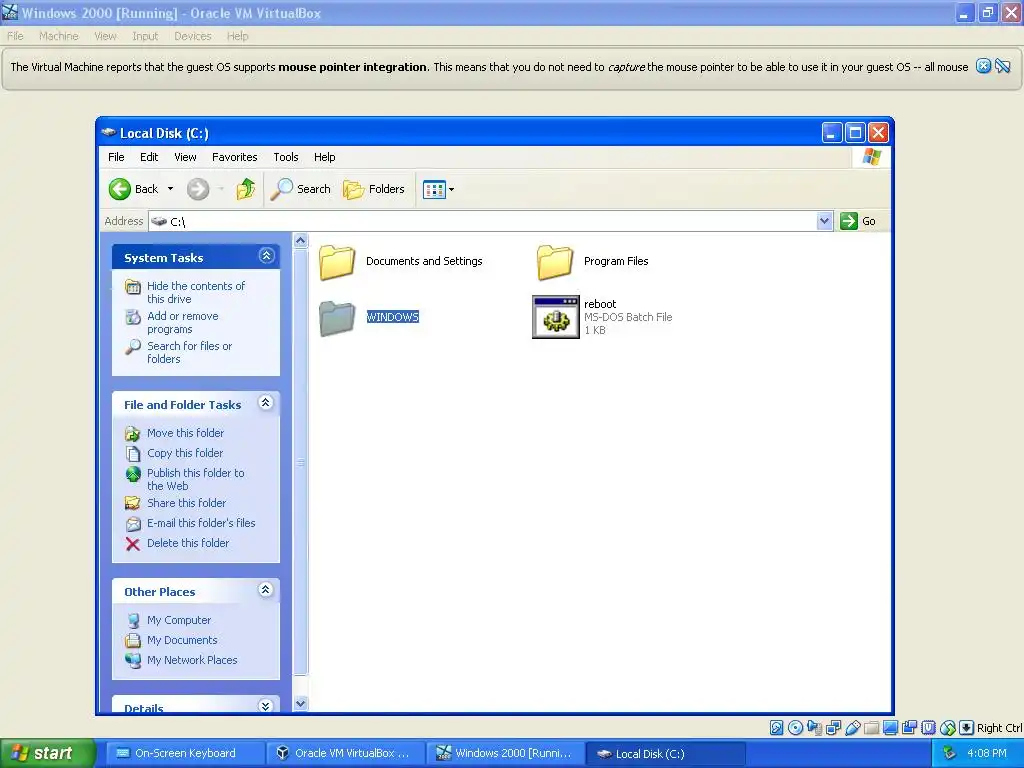Viewport: 1024px width, 768px height.
Task: Click Hide the contents of this drive
Action: pyautogui.click(x=195, y=293)
